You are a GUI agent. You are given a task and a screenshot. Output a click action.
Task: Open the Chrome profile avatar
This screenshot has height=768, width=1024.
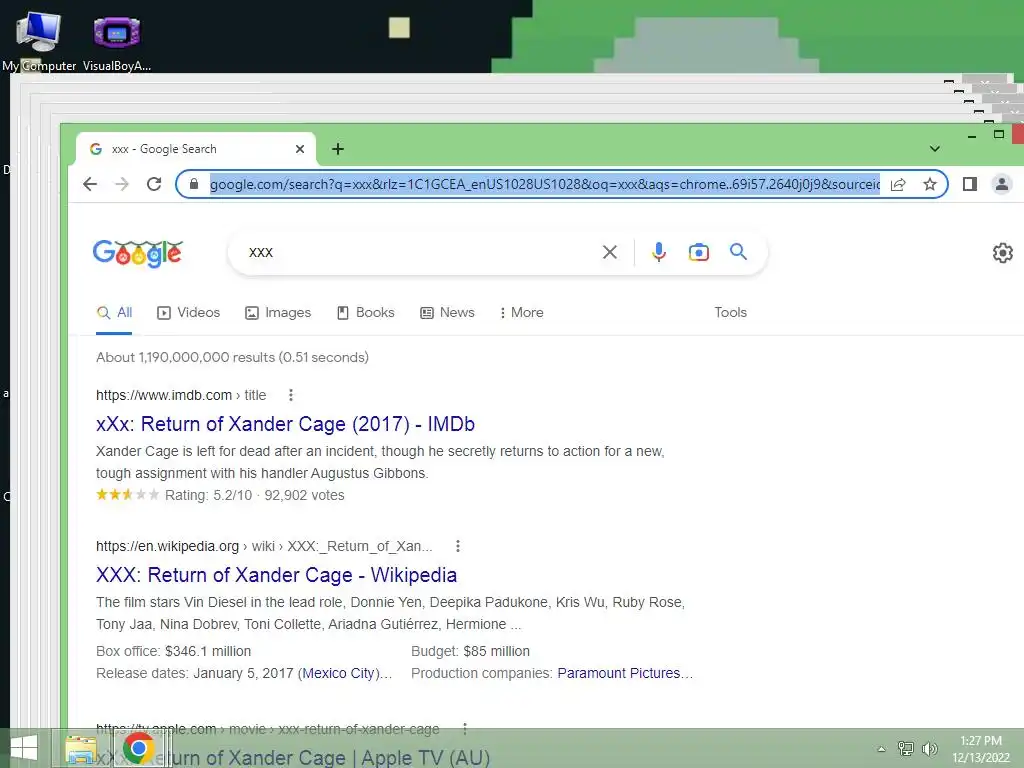[1001, 184]
